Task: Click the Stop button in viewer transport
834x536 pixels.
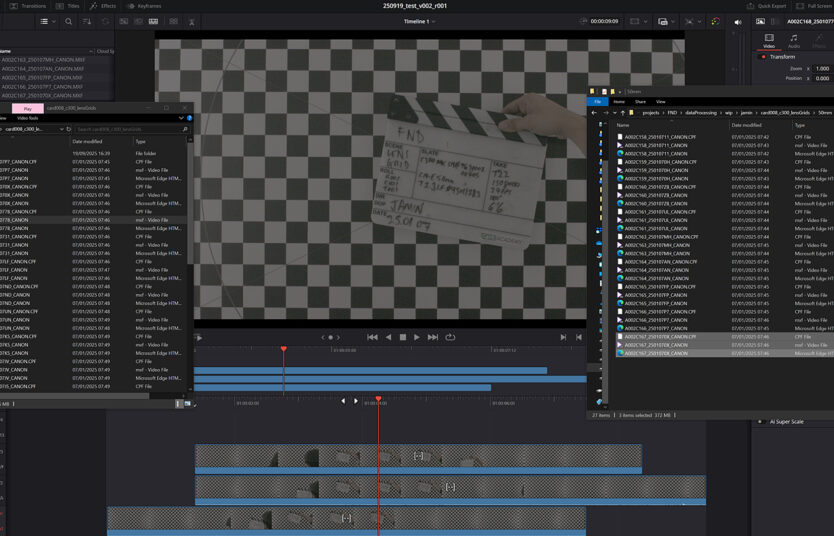Action: click(403, 337)
